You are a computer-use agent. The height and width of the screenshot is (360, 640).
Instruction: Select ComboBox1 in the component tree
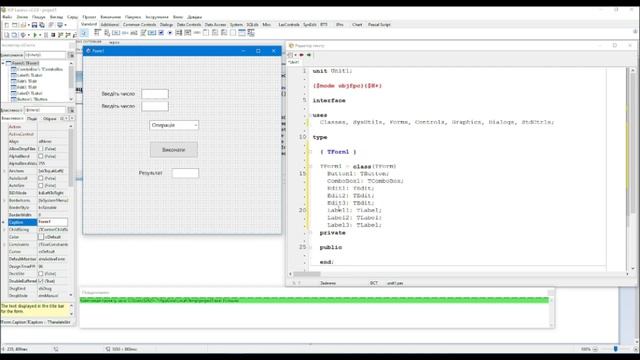pyautogui.click(x=37, y=69)
